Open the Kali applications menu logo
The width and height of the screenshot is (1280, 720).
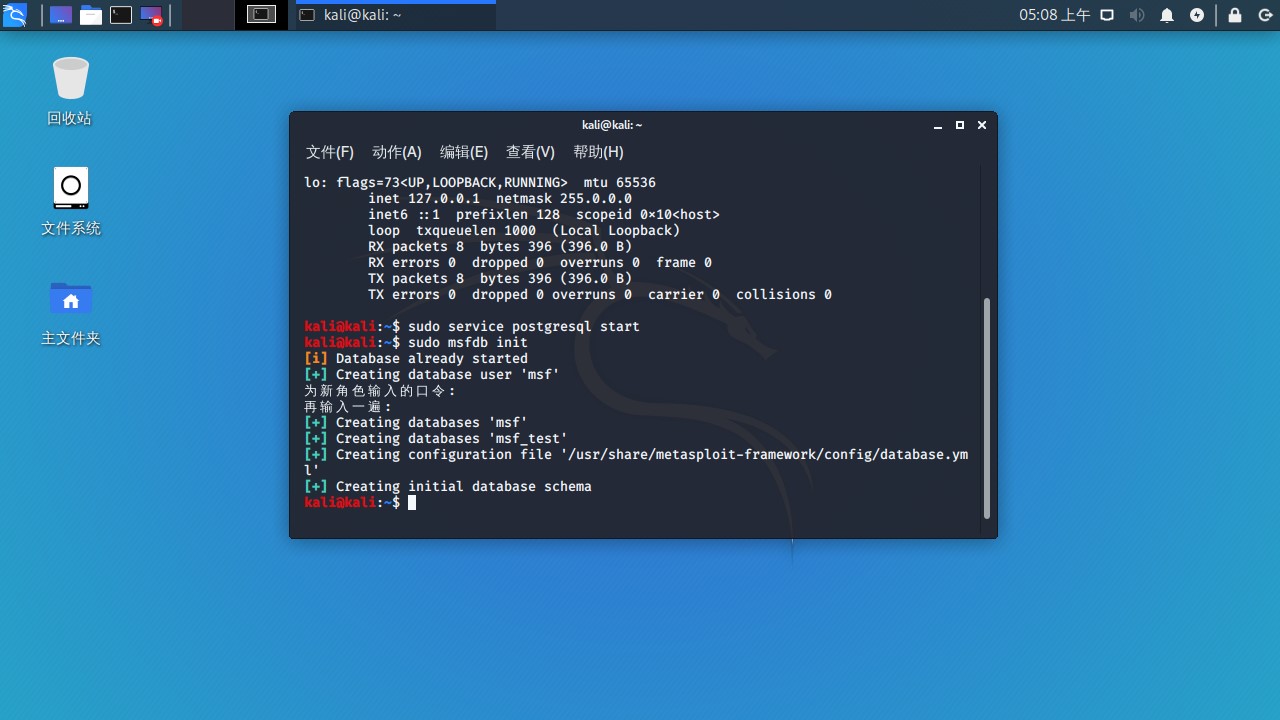[15, 15]
